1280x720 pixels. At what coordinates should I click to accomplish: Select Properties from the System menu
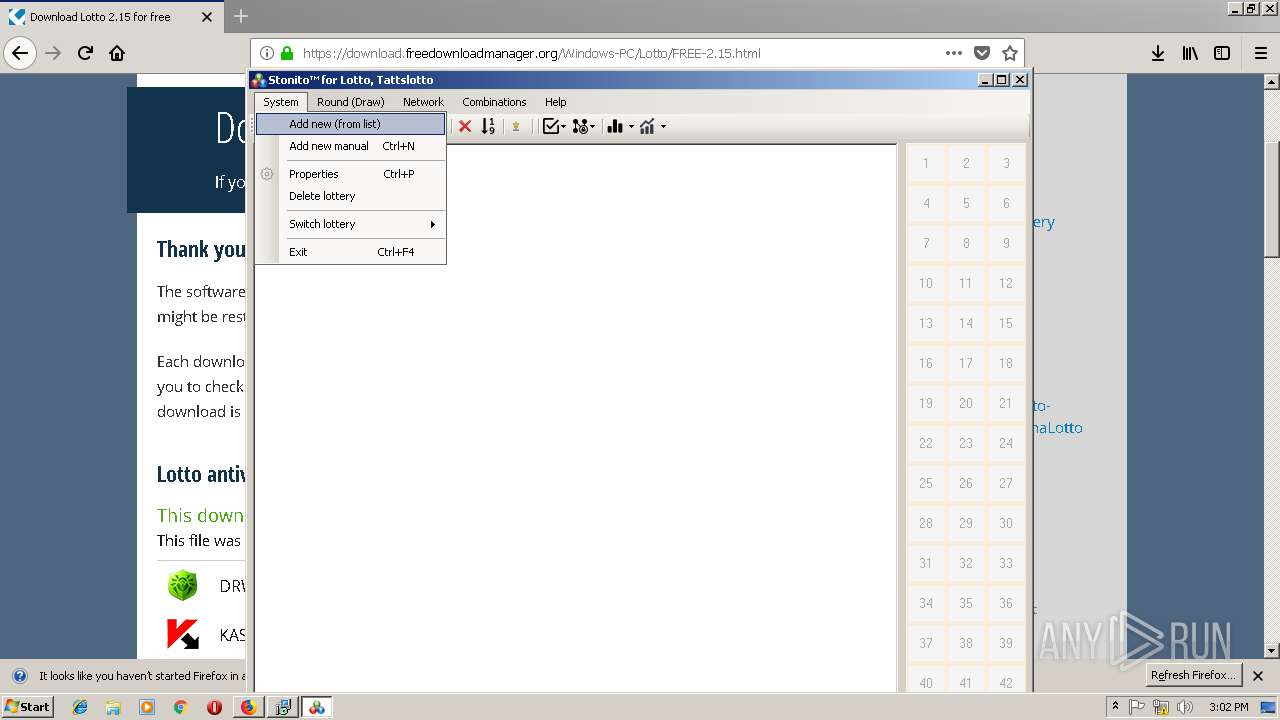[x=350, y=174]
